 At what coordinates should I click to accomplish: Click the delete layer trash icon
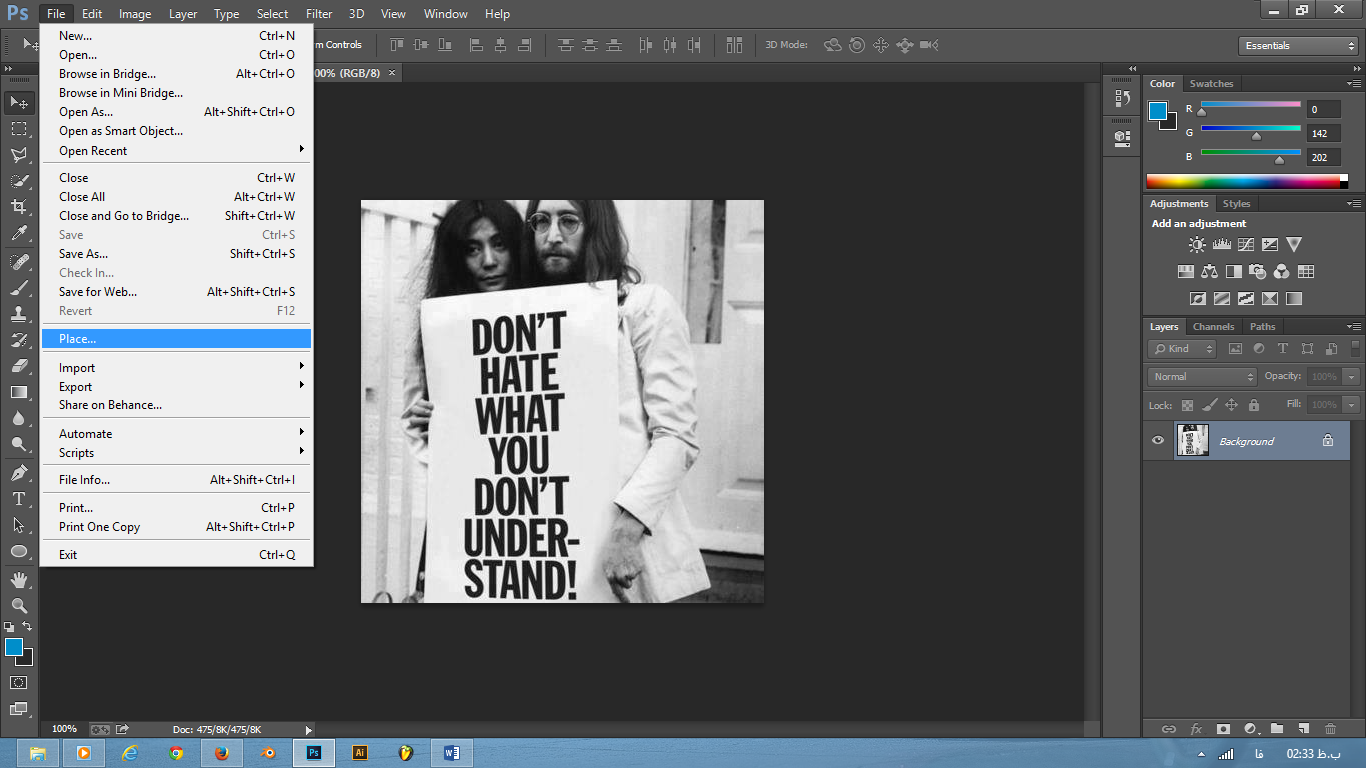pyautogui.click(x=1330, y=729)
